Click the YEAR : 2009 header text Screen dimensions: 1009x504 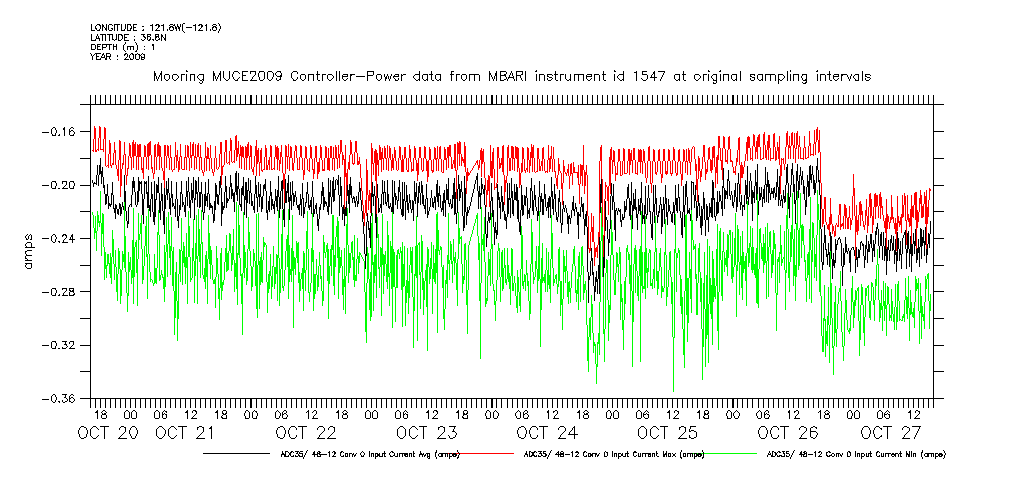click(x=118, y=57)
